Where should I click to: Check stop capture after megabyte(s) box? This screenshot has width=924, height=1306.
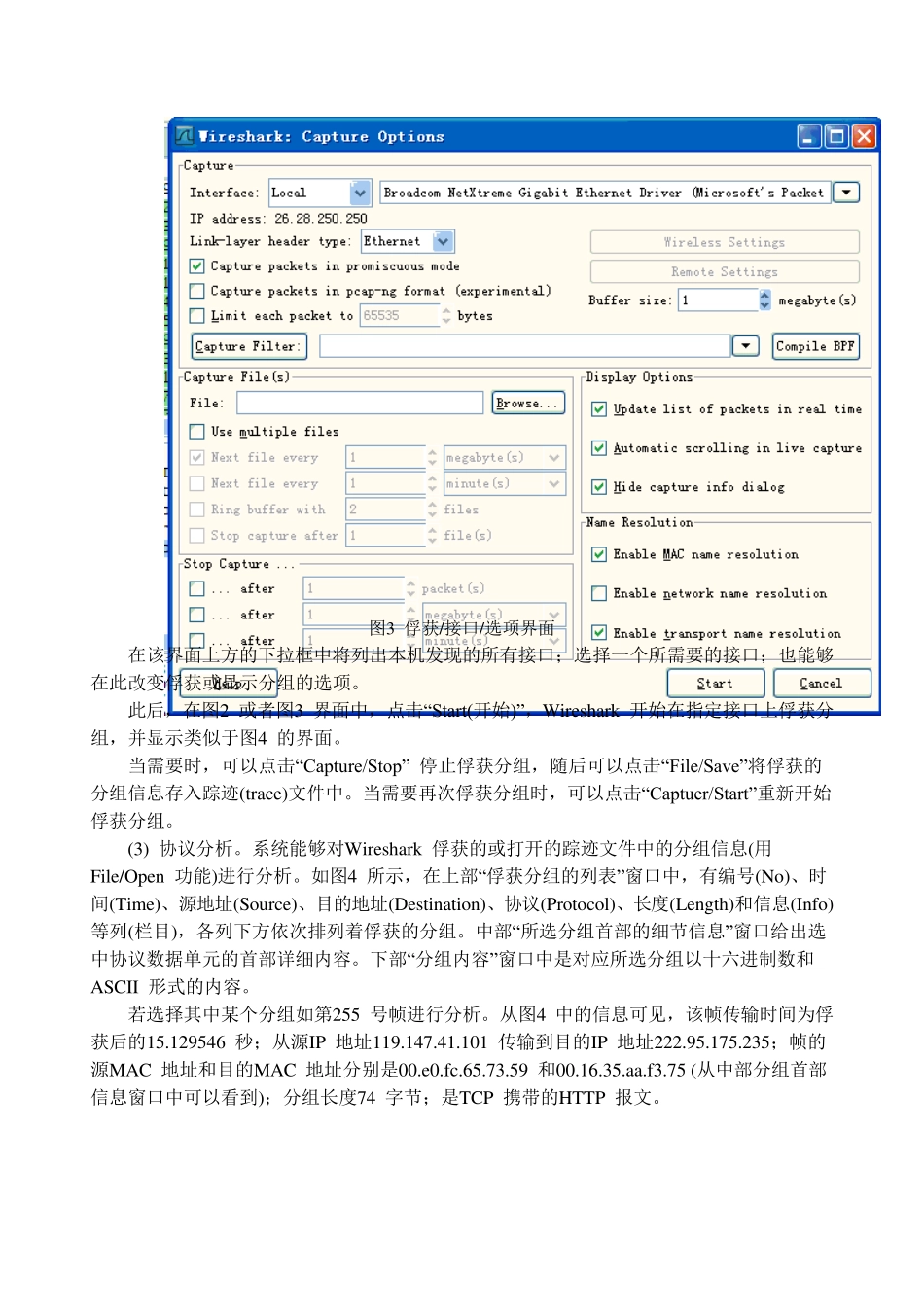197,615
